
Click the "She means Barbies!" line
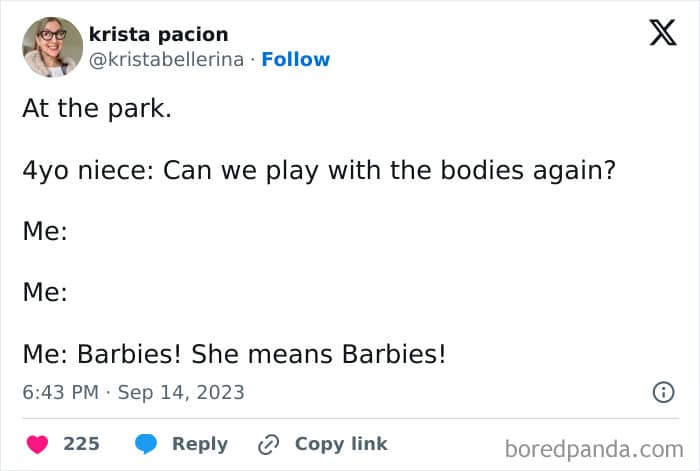pyautogui.click(x=234, y=354)
